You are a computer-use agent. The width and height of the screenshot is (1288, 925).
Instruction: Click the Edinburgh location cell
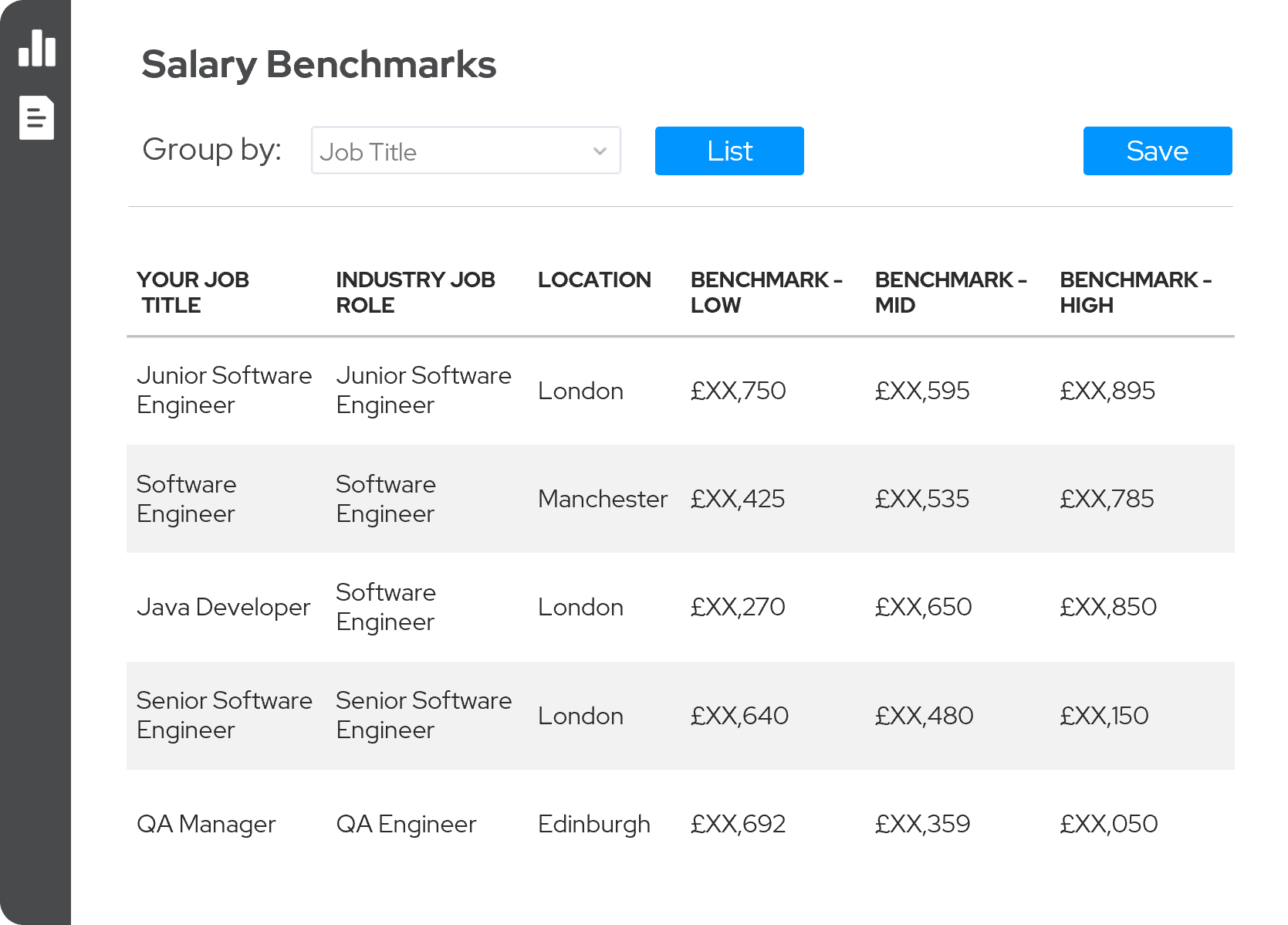coord(593,824)
